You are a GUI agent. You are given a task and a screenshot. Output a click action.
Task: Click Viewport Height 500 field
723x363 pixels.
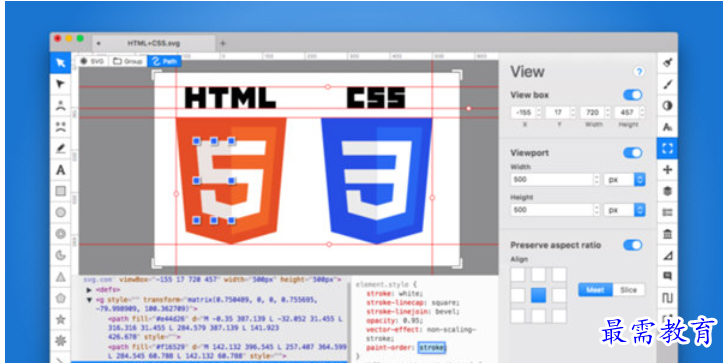[x=552, y=210]
